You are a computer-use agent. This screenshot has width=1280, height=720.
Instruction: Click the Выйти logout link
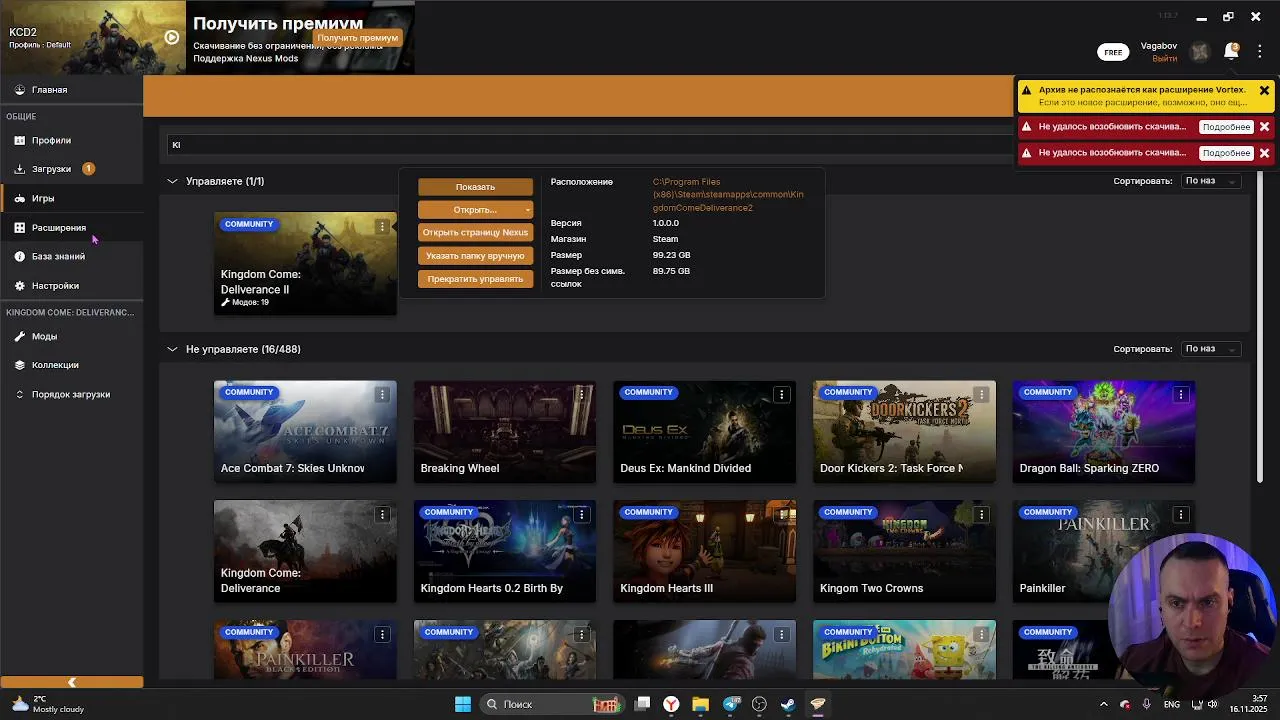coord(1164,59)
